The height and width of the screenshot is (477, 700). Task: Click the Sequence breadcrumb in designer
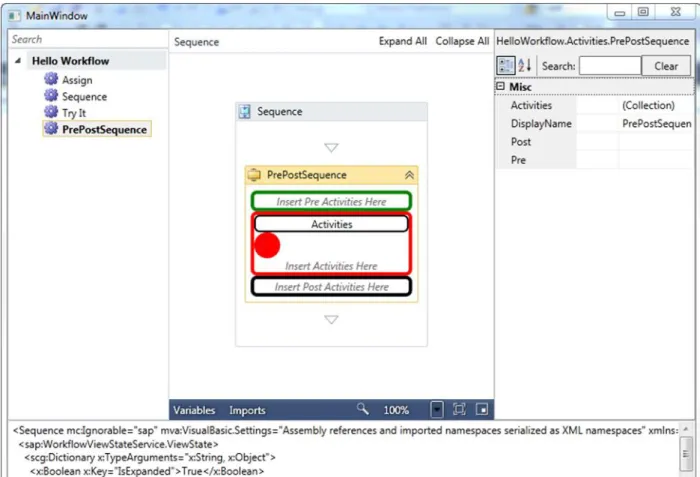click(196, 42)
